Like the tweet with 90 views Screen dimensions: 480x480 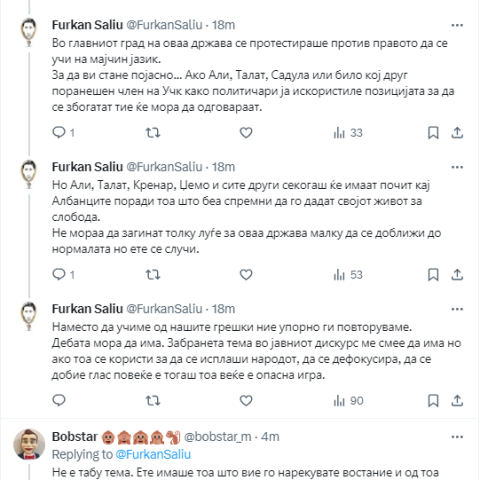(x=246, y=400)
